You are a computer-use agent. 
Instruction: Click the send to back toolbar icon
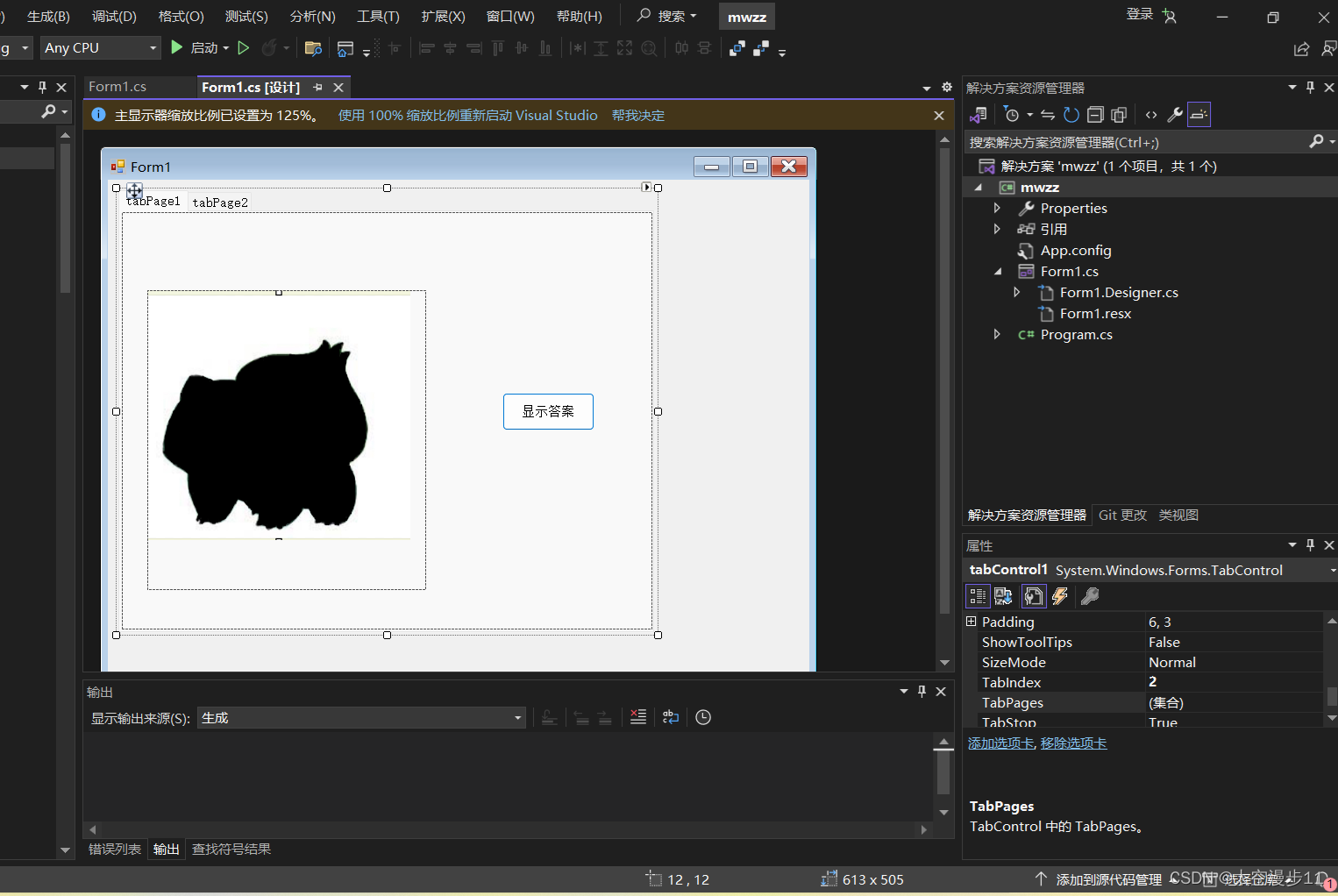point(760,48)
